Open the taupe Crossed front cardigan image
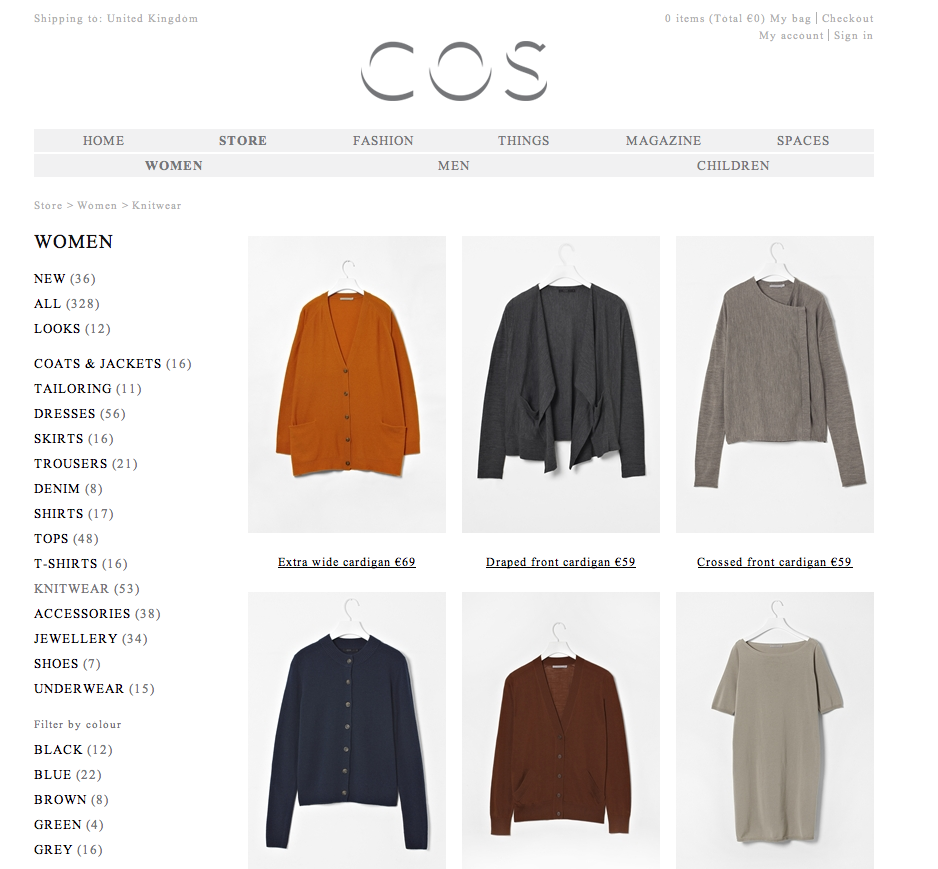This screenshot has height=869, width=938. coord(775,384)
